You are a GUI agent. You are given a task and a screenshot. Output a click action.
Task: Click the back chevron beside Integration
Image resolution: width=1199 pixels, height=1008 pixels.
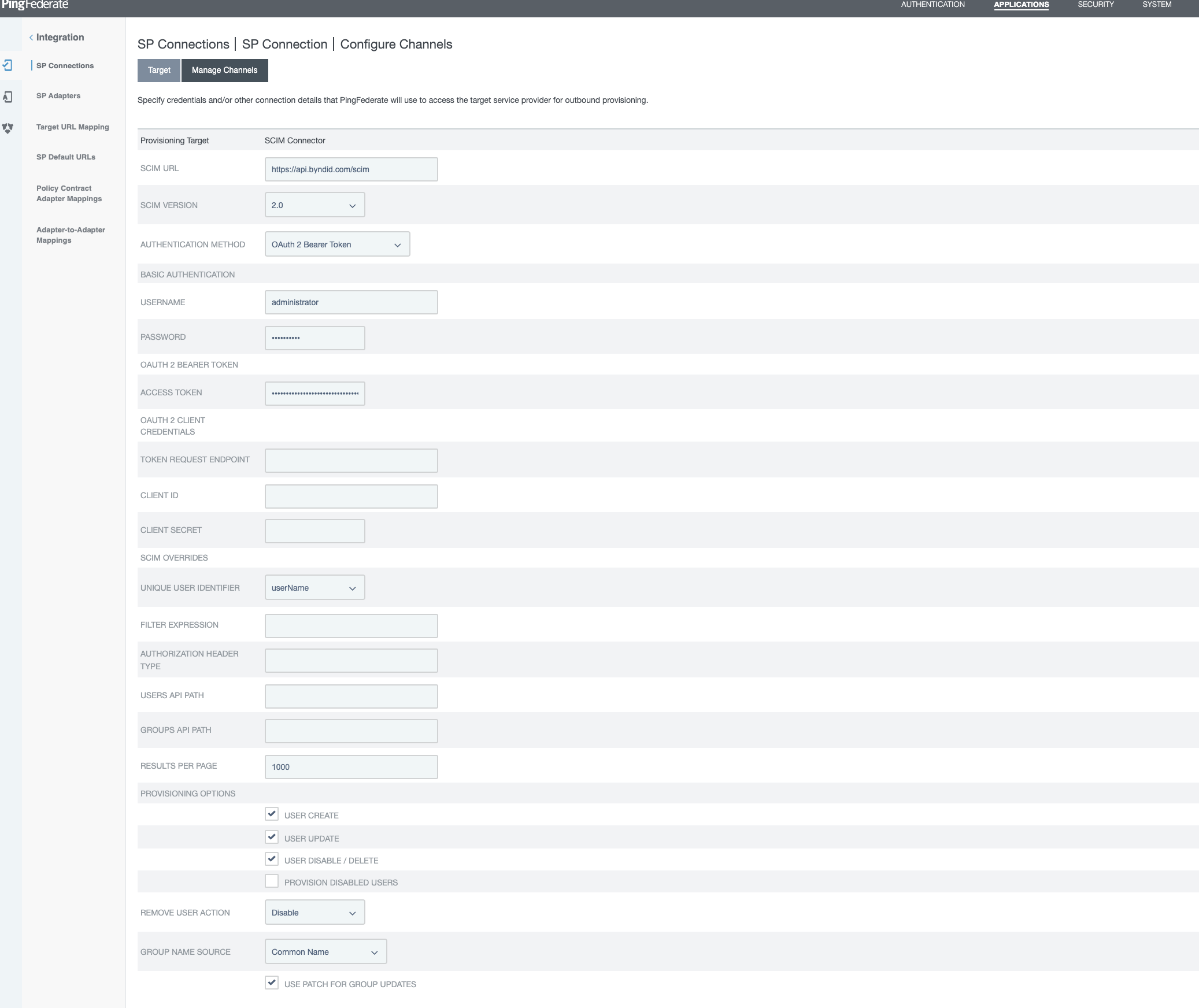(x=31, y=38)
